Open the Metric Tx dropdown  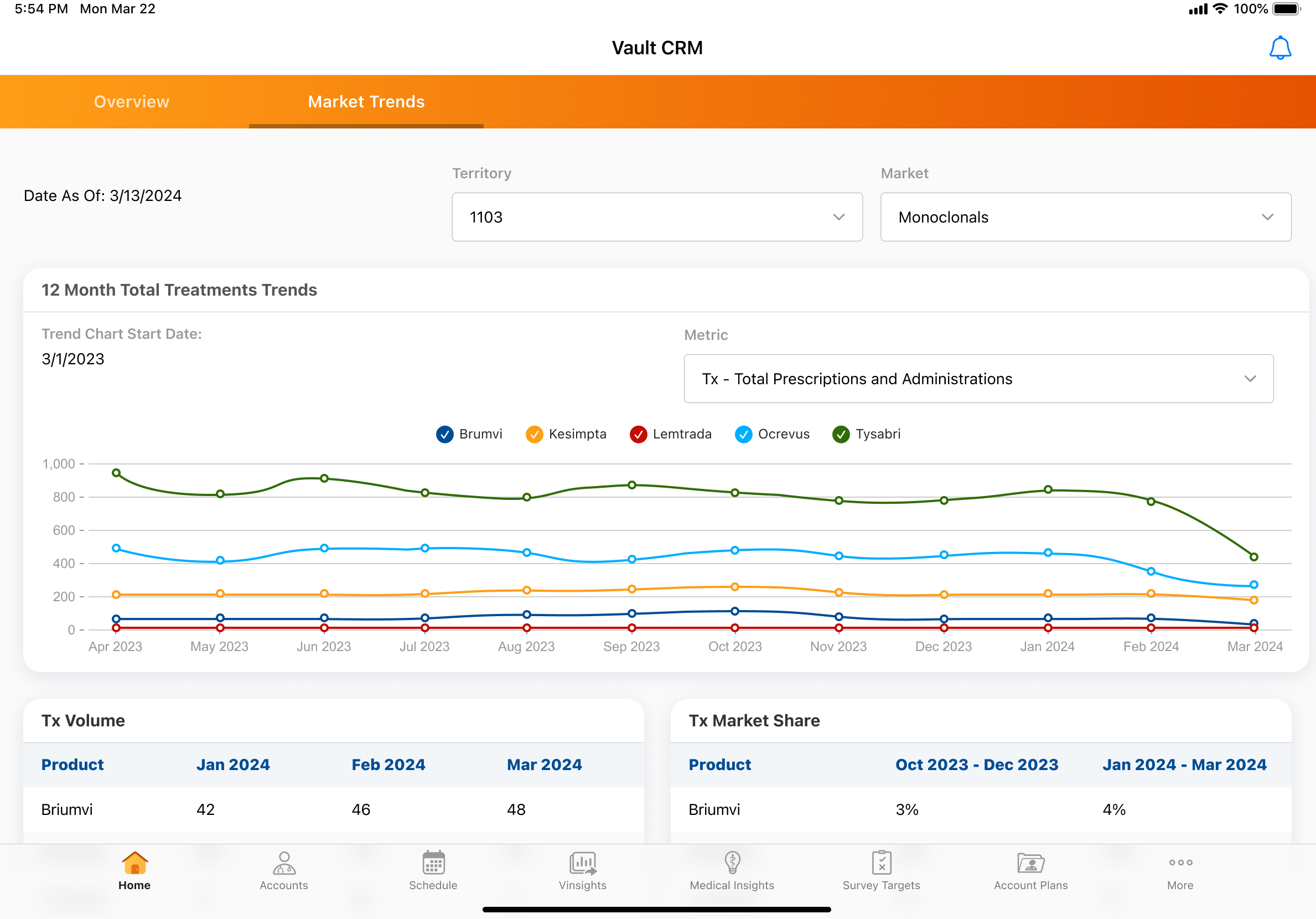coord(978,379)
